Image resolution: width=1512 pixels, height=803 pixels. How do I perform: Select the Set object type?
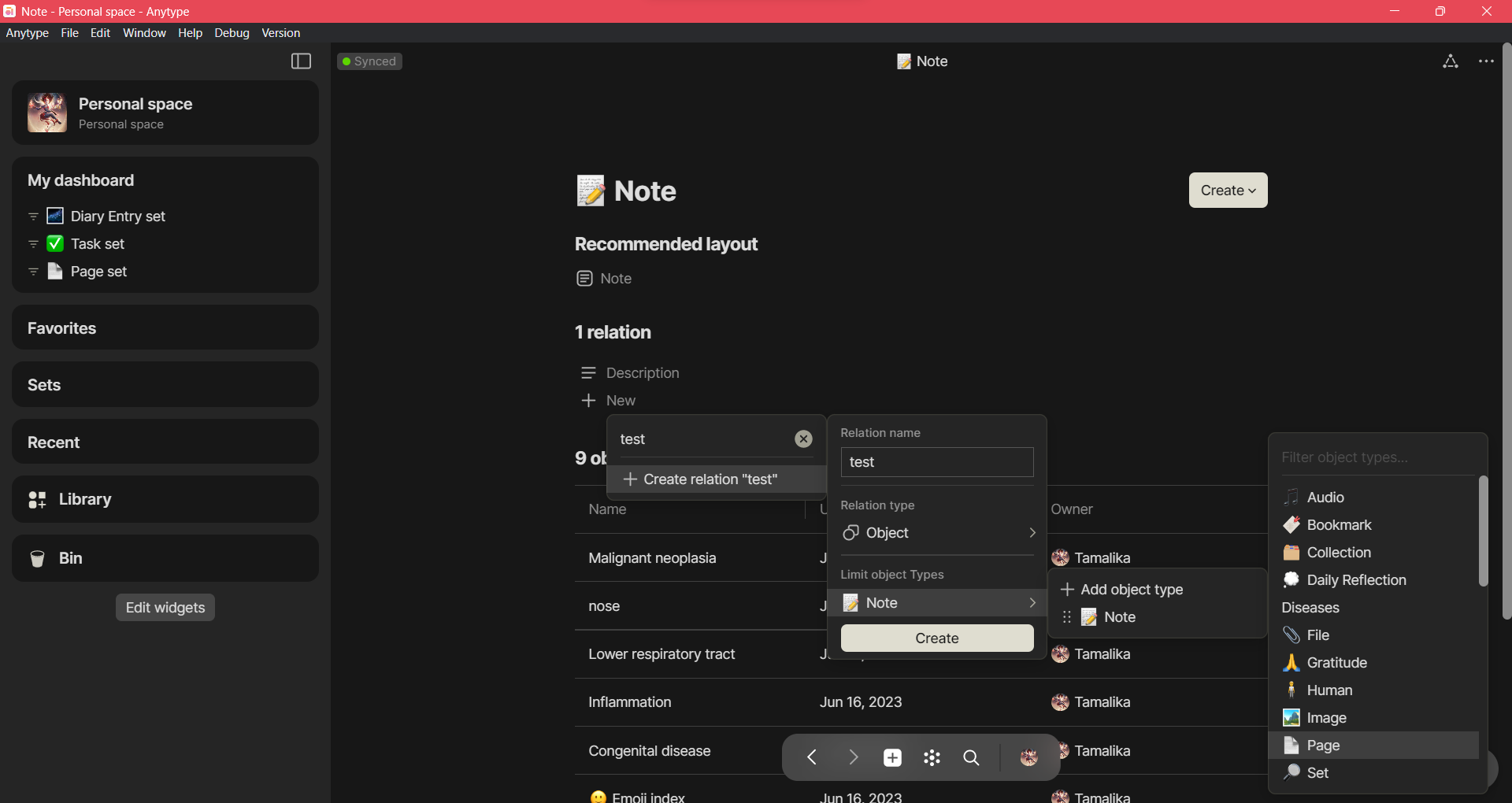click(1373, 773)
